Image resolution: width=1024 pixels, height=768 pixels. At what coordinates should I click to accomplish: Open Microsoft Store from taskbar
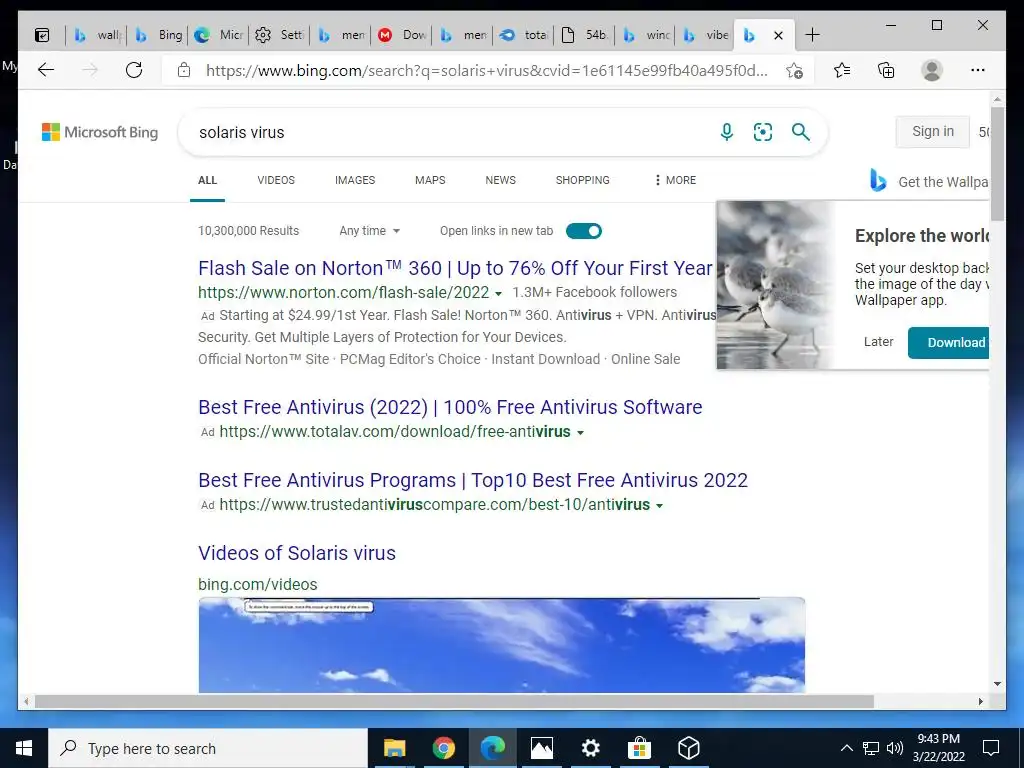coord(639,748)
